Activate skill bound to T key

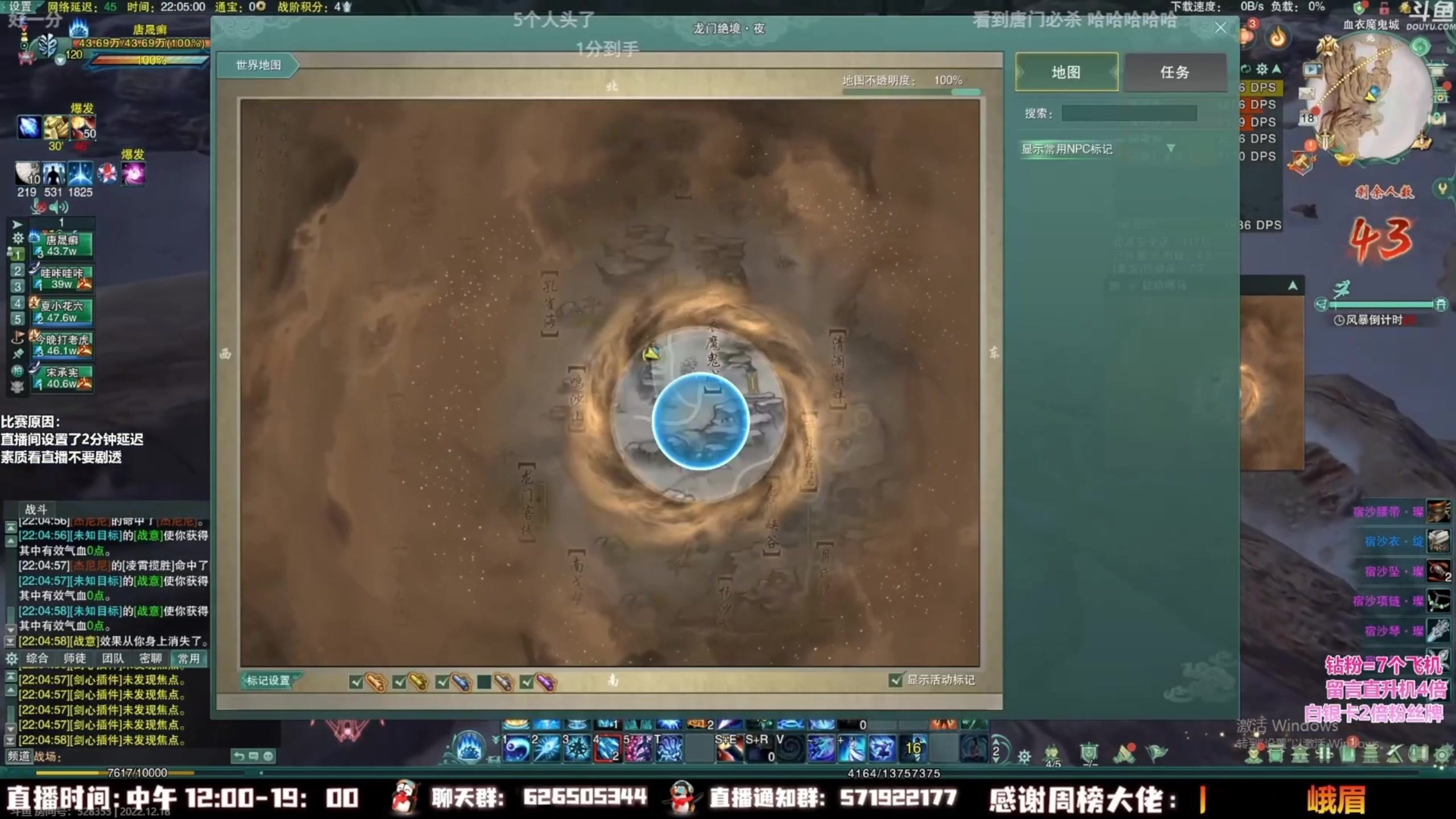click(669, 748)
